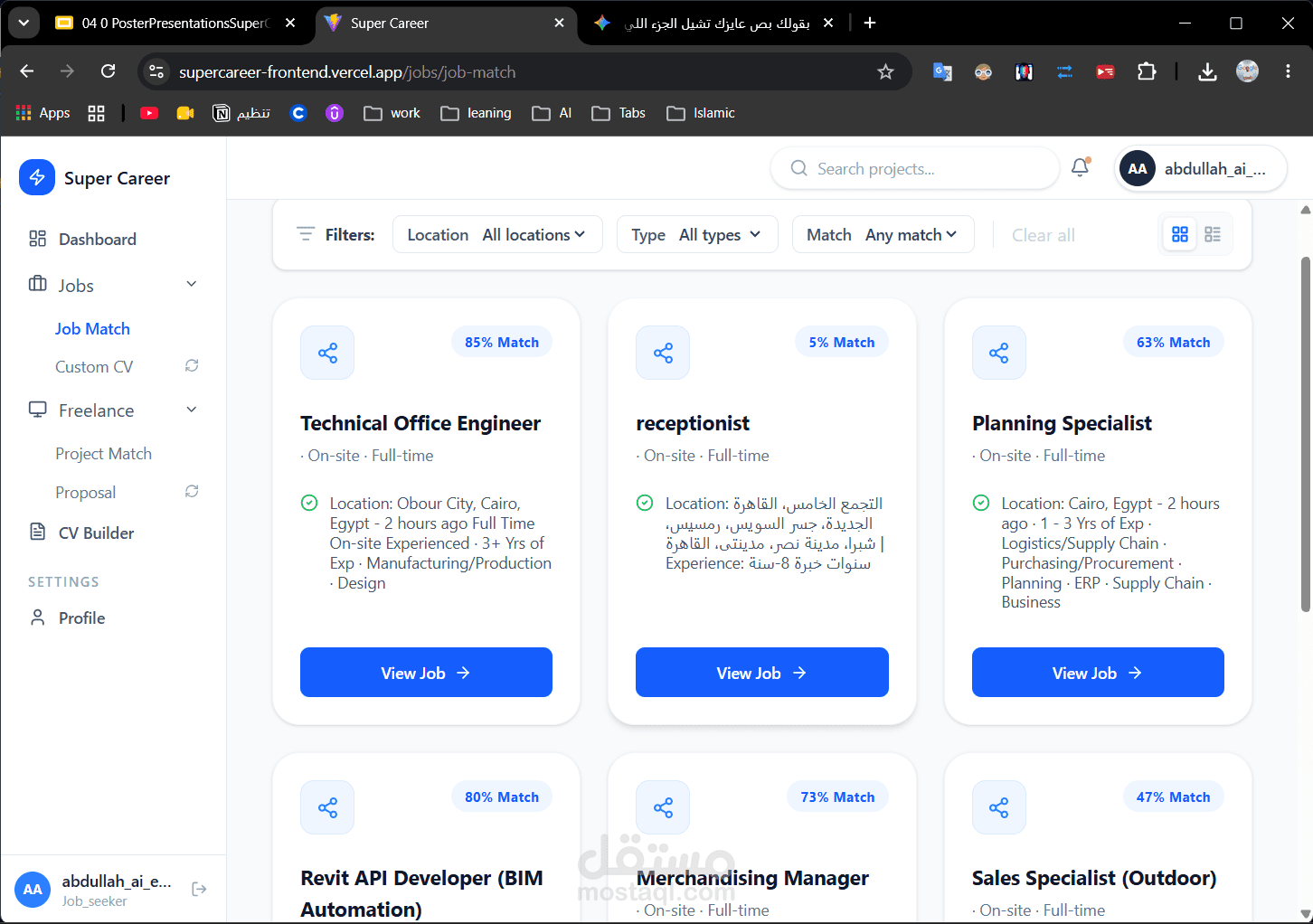The height and width of the screenshot is (924, 1313).
Task: Open Custom CV from the sidebar
Action: click(94, 367)
